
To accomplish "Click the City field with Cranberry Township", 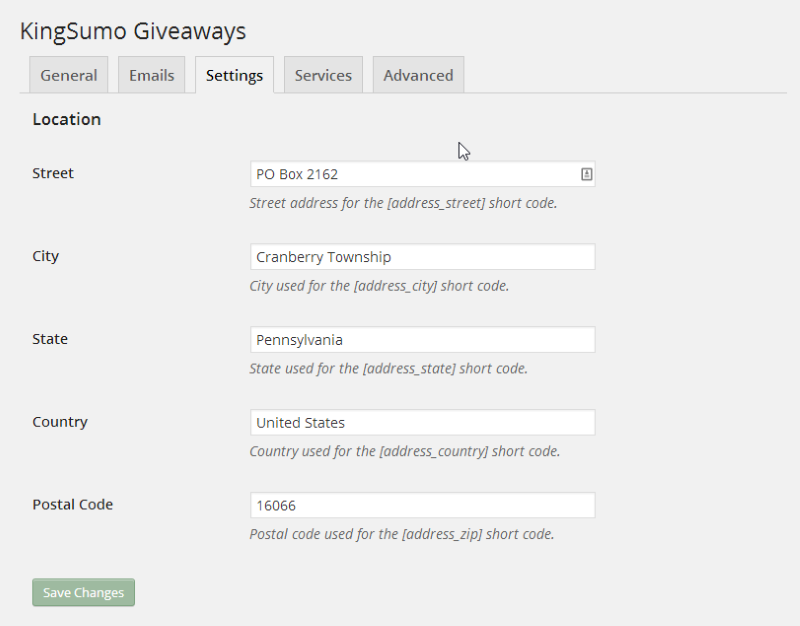I will coord(422,257).
